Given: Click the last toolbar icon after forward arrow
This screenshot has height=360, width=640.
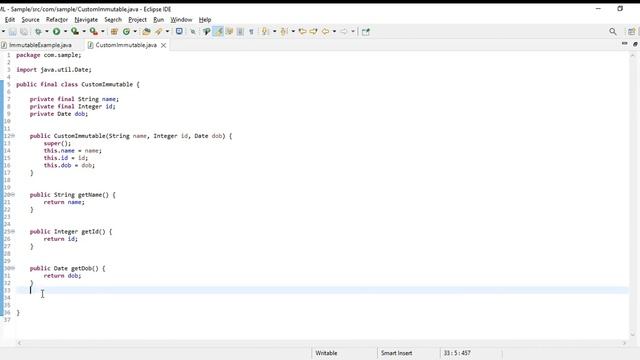Looking at the screenshot, I should pos(366,31).
